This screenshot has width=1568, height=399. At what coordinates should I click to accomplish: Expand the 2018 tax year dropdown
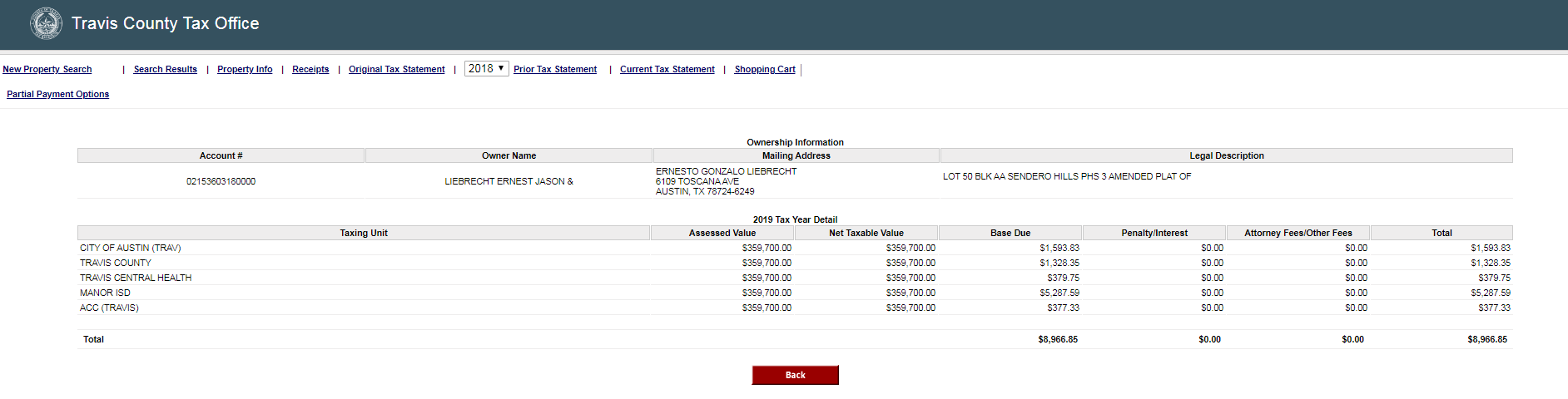pos(487,68)
